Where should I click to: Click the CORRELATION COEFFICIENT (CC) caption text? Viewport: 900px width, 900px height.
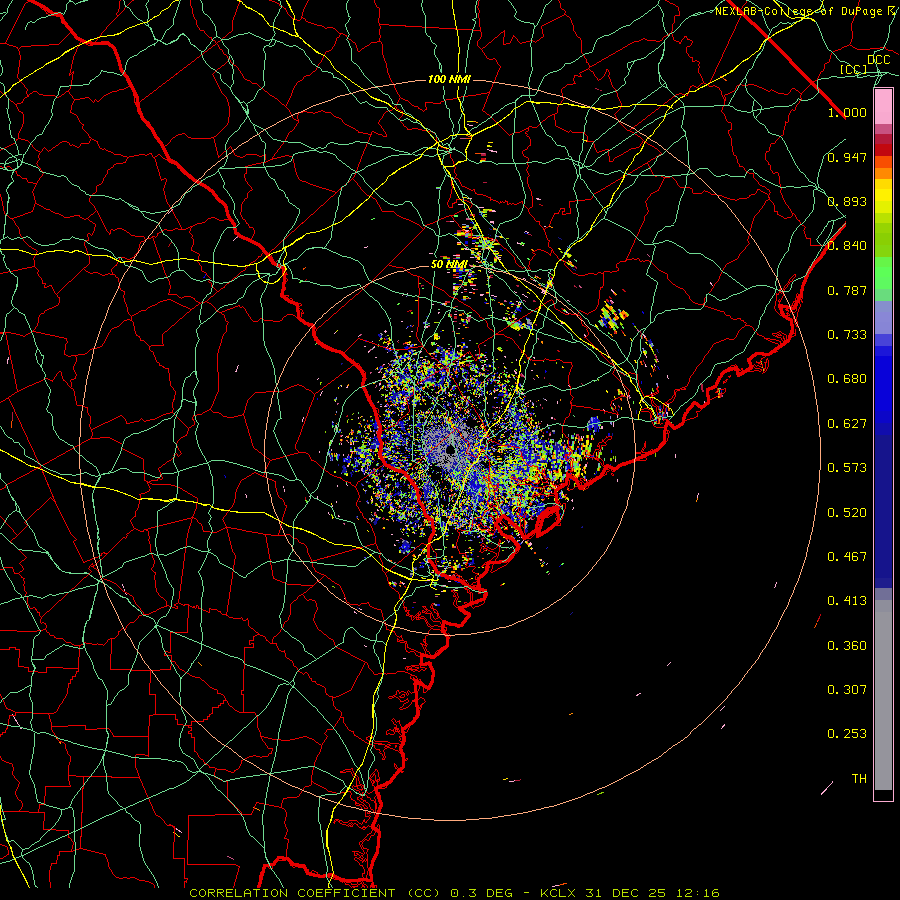[x=315, y=893]
